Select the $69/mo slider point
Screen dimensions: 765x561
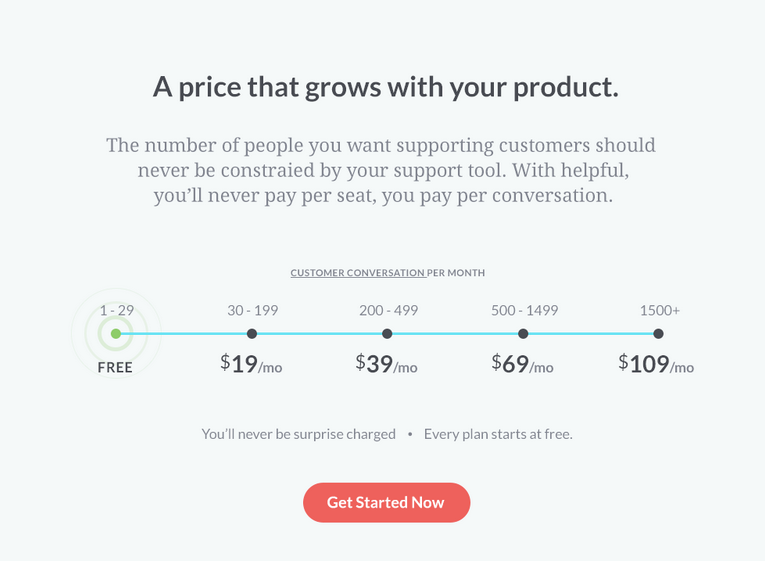coord(523,334)
